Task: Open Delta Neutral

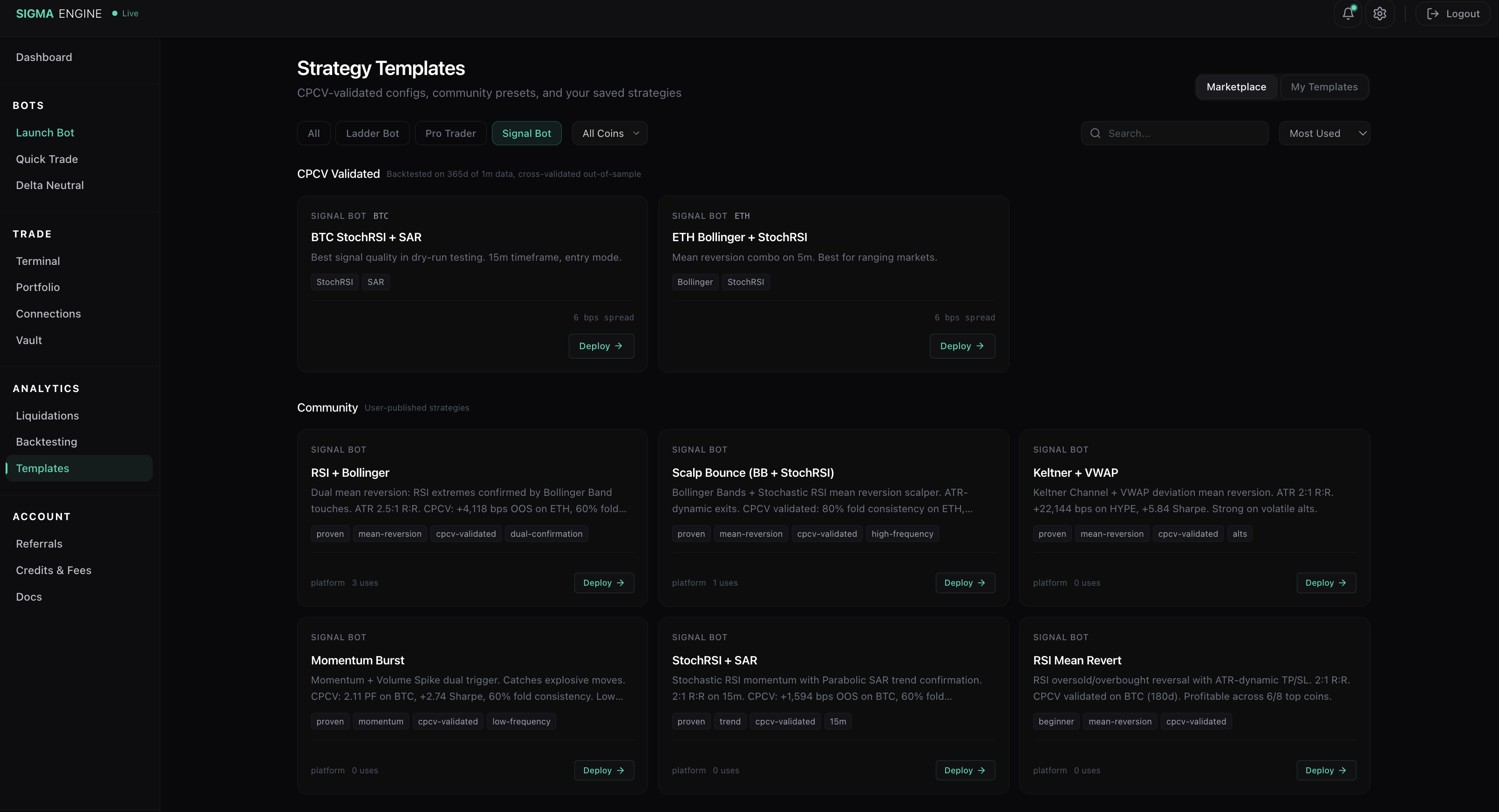Action: tap(50, 185)
